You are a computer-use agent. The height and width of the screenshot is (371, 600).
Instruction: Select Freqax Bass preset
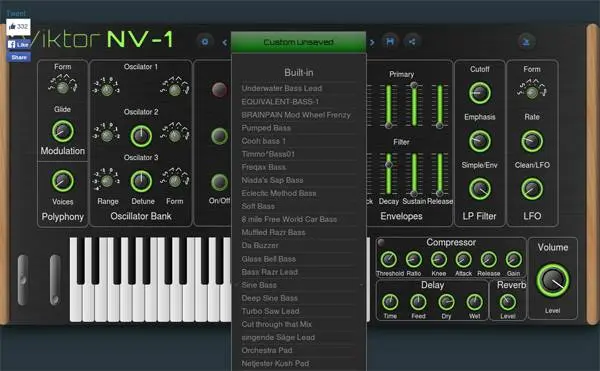pos(298,167)
